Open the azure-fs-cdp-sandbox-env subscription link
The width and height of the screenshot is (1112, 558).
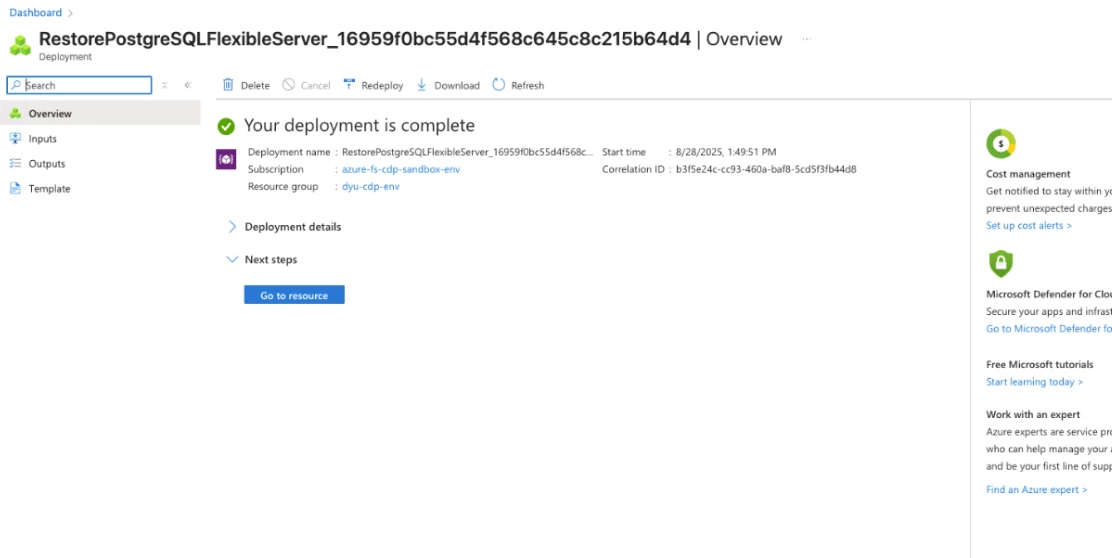(x=401, y=169)
